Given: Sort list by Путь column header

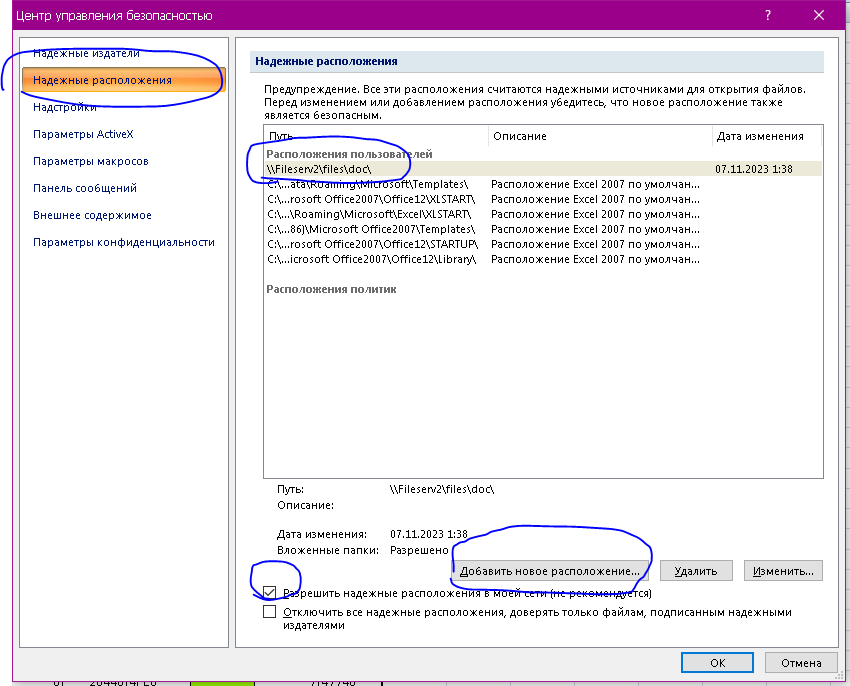Looking at the screenshot, I should pyautogui.click(x=376, y=136).
